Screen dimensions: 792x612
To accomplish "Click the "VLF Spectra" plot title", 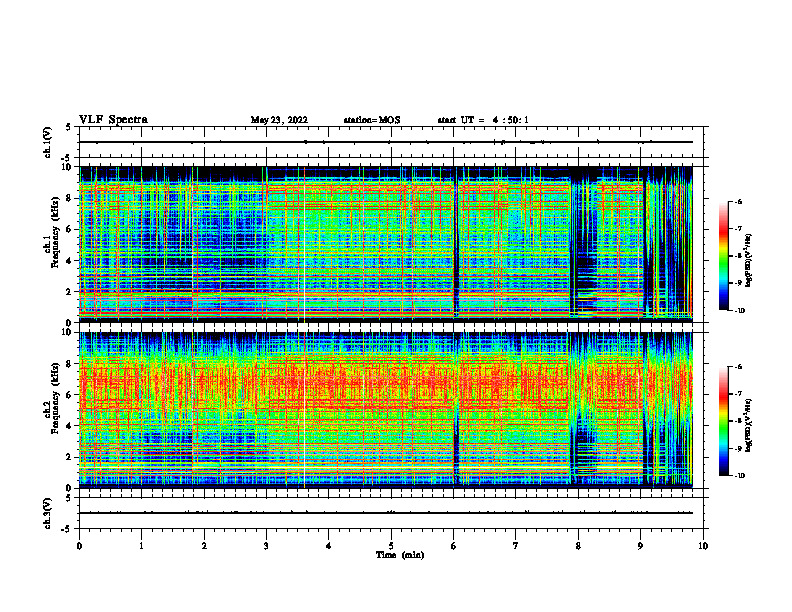I will point(113,120).
